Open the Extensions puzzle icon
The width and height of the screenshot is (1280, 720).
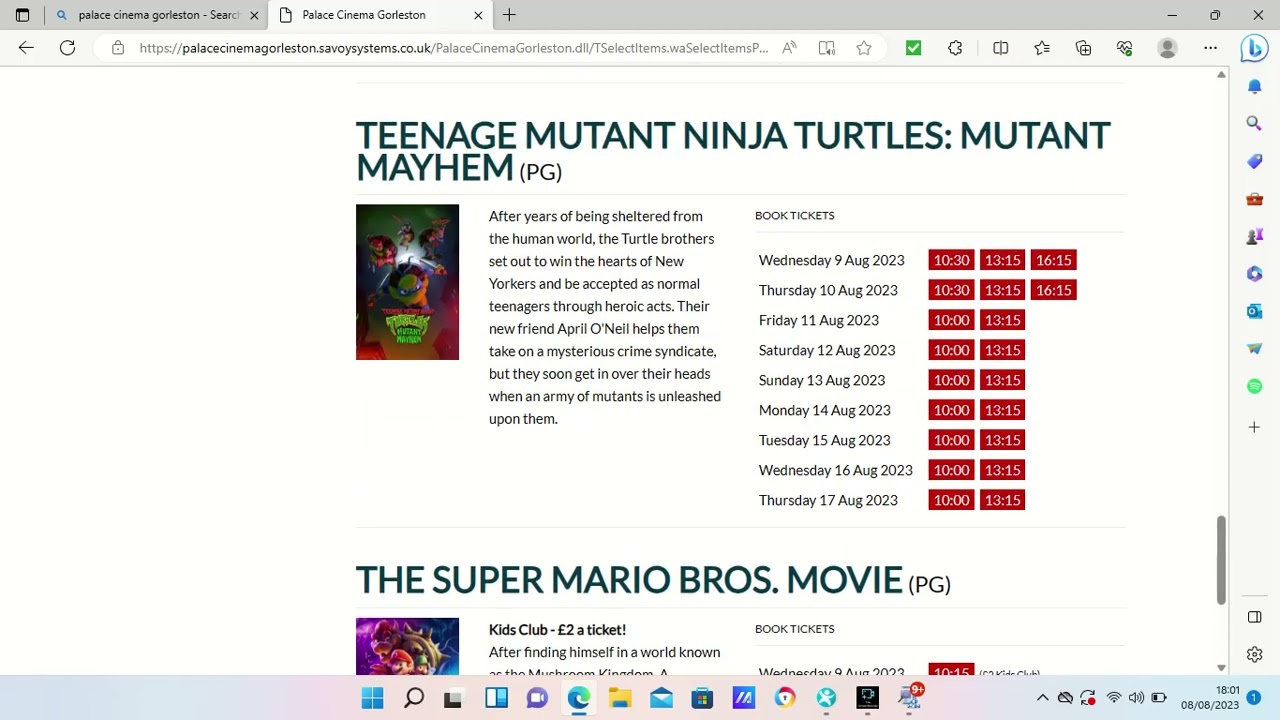(x=955, y=48)
